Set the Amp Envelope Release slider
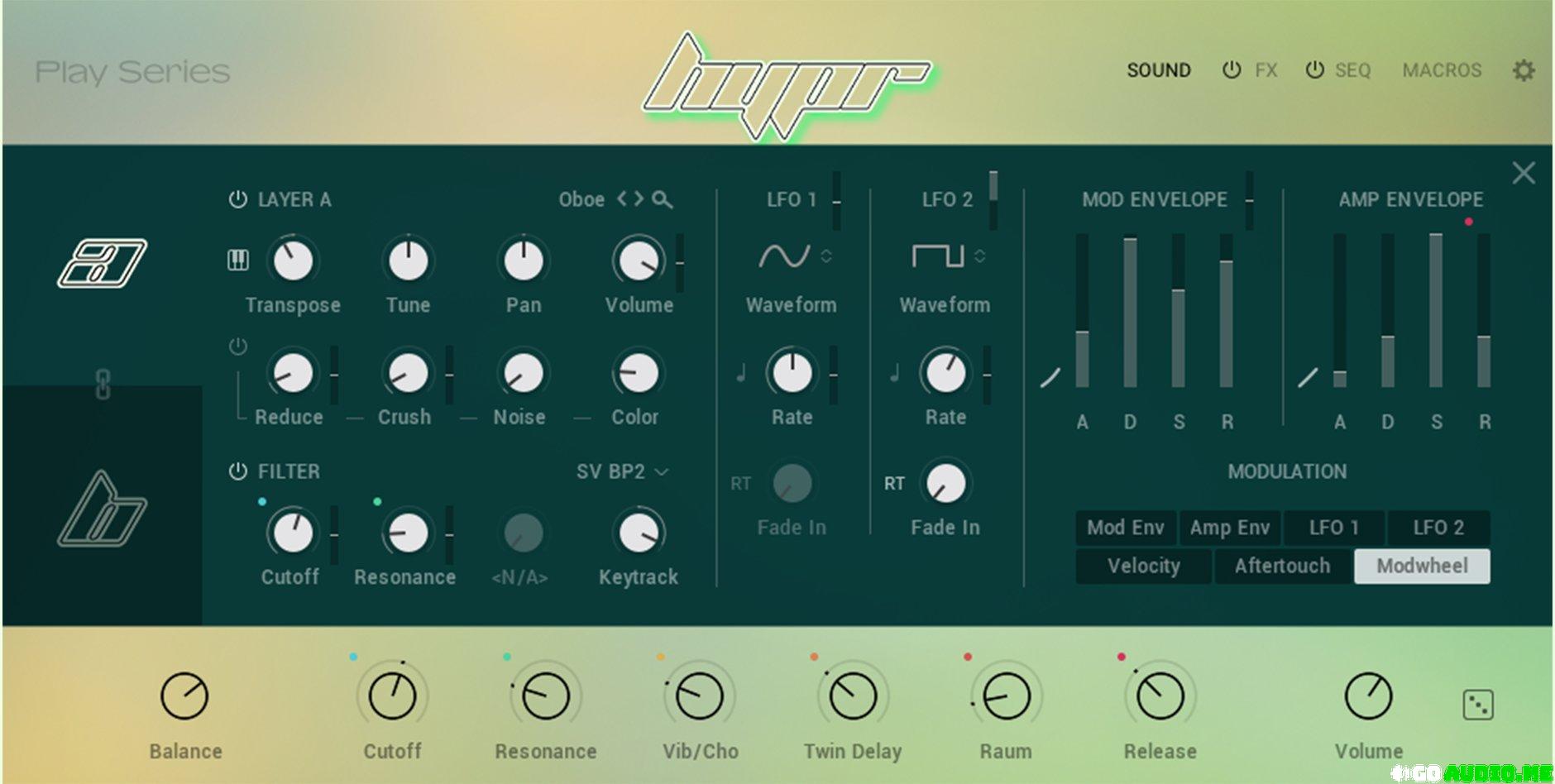This screenshot has width=1555, height=784. 1484,311
